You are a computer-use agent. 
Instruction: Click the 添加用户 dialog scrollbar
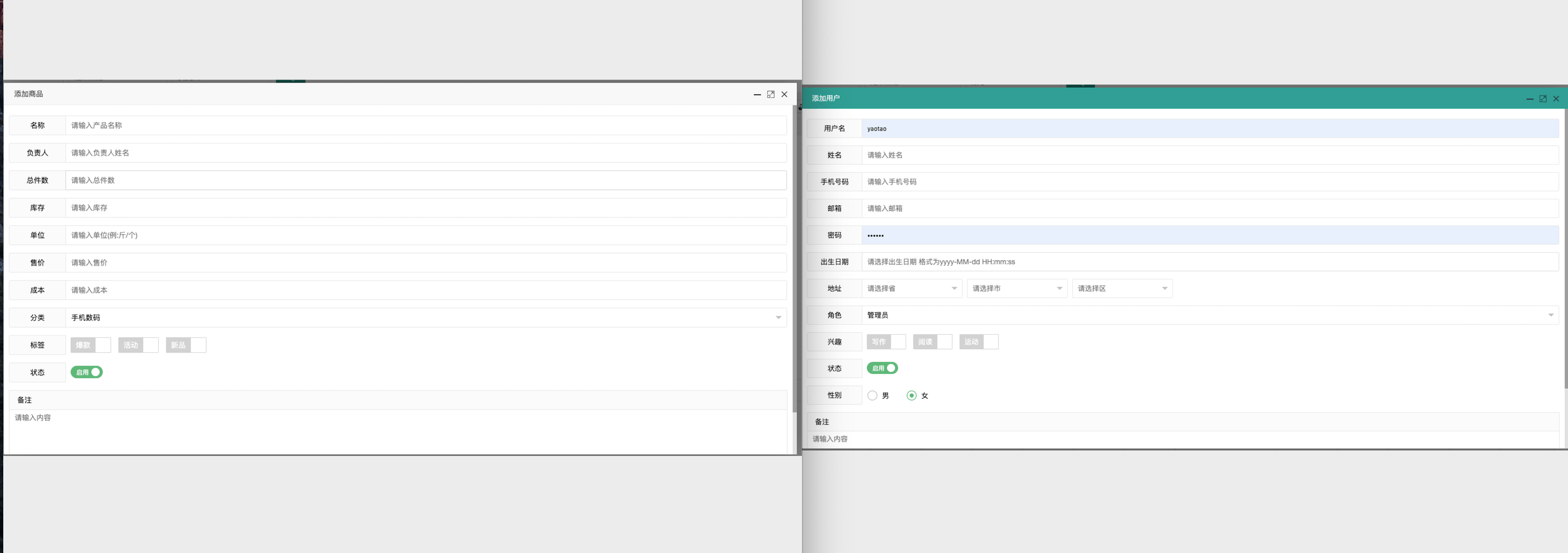click(x=1566, y=249)
